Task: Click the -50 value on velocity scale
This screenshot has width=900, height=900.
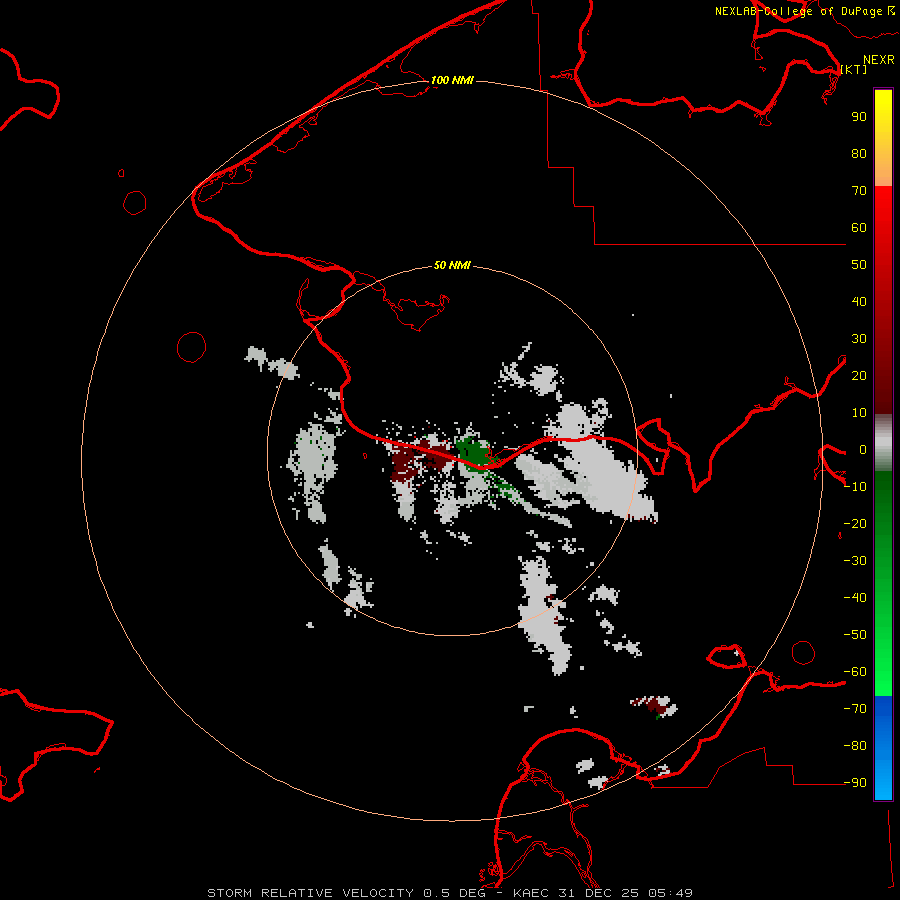Action: (x=855, y=635)
